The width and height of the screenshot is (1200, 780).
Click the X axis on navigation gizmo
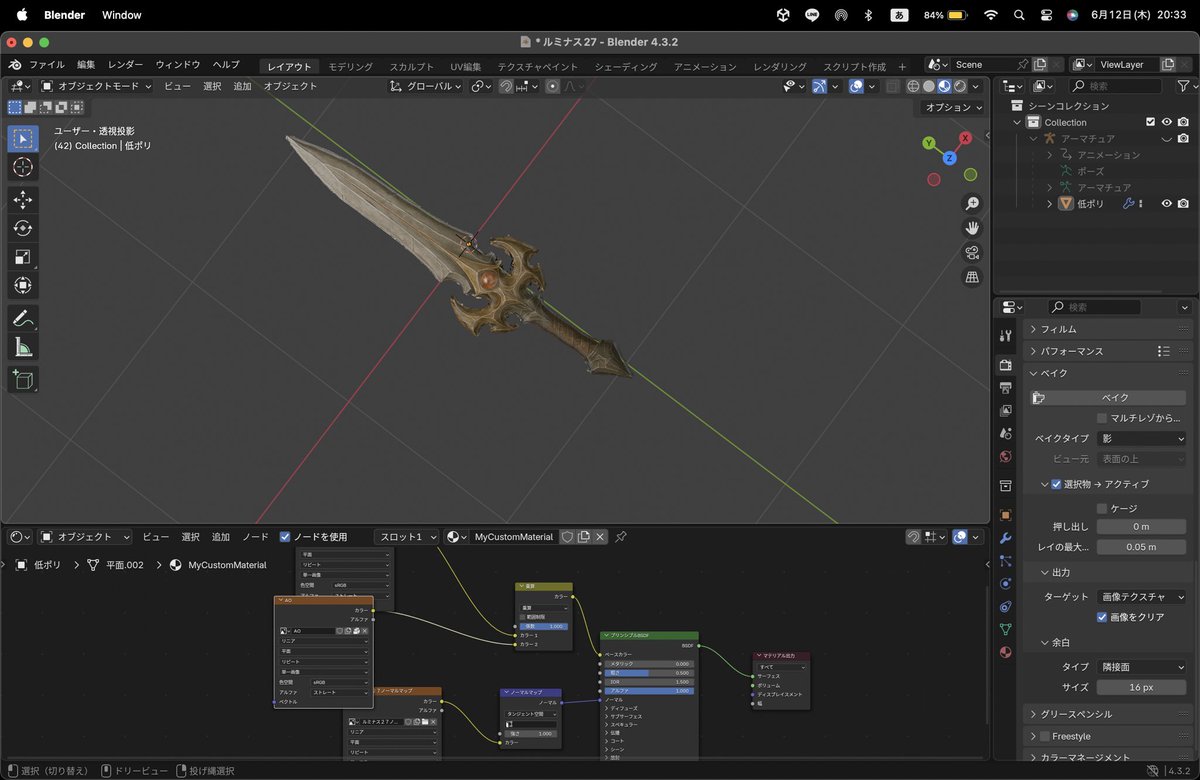tap(965, 138)
